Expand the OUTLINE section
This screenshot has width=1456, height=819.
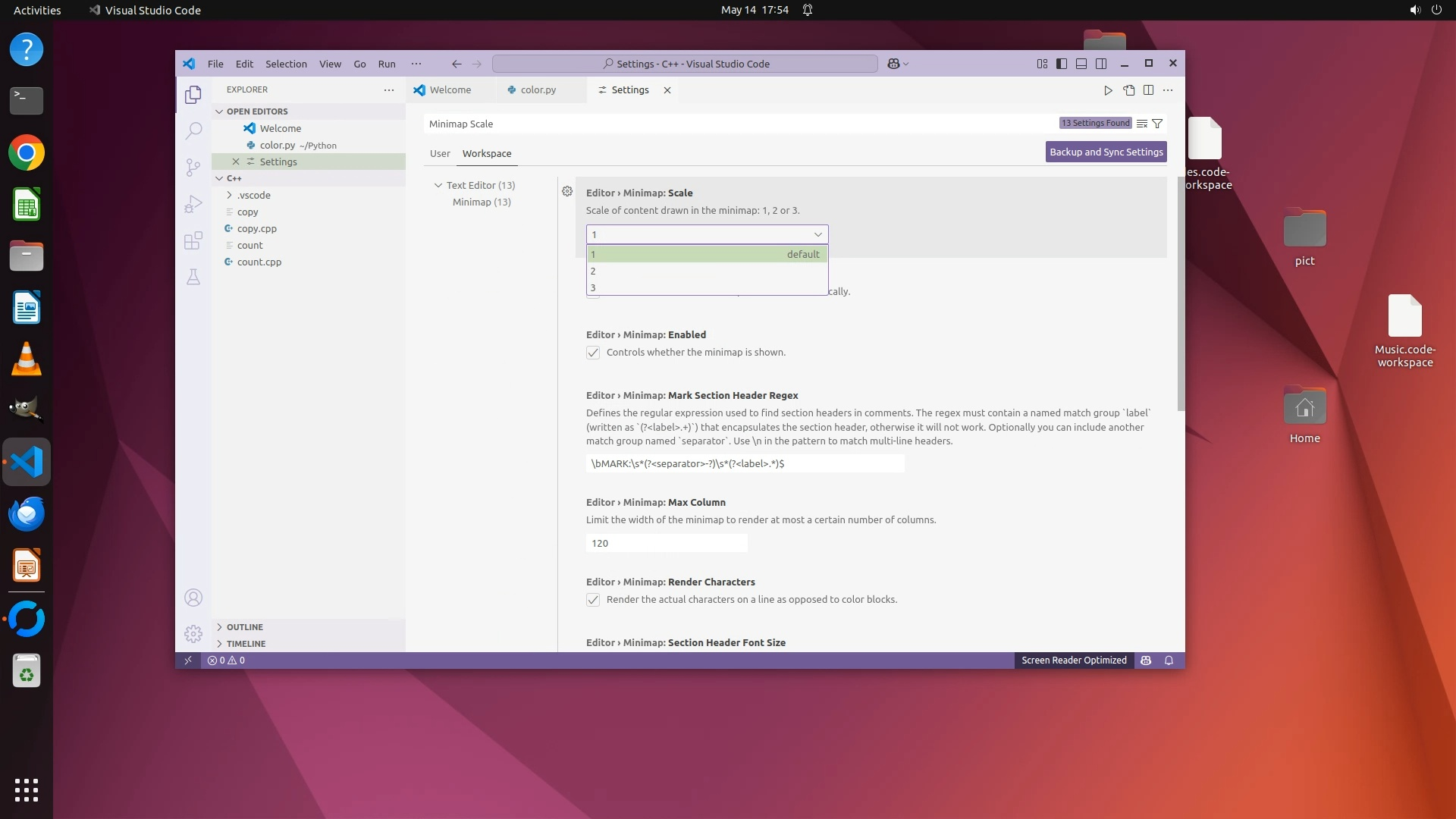point(244,627)
